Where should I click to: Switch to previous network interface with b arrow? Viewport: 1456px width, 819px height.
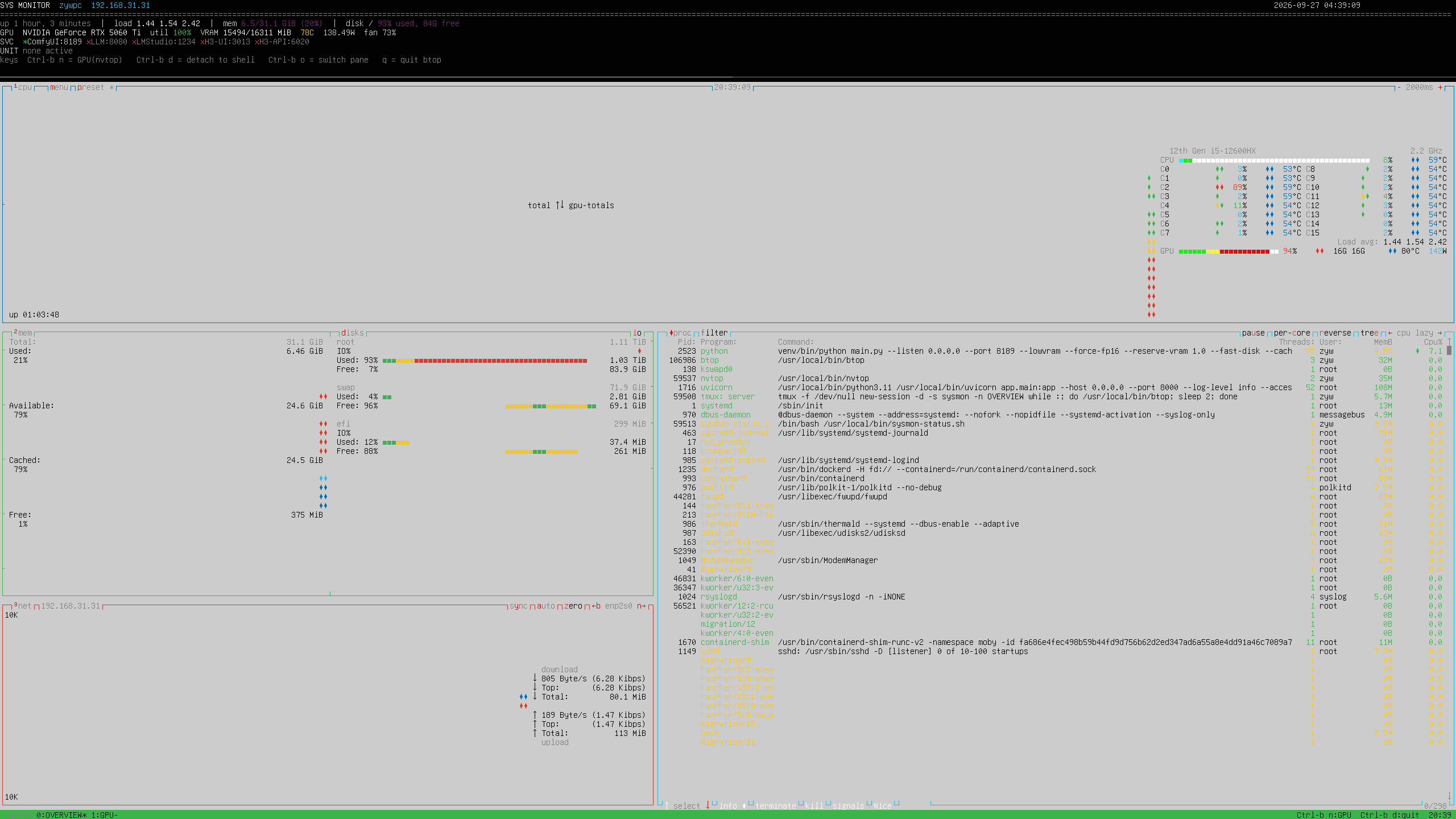tap(596, 606)
